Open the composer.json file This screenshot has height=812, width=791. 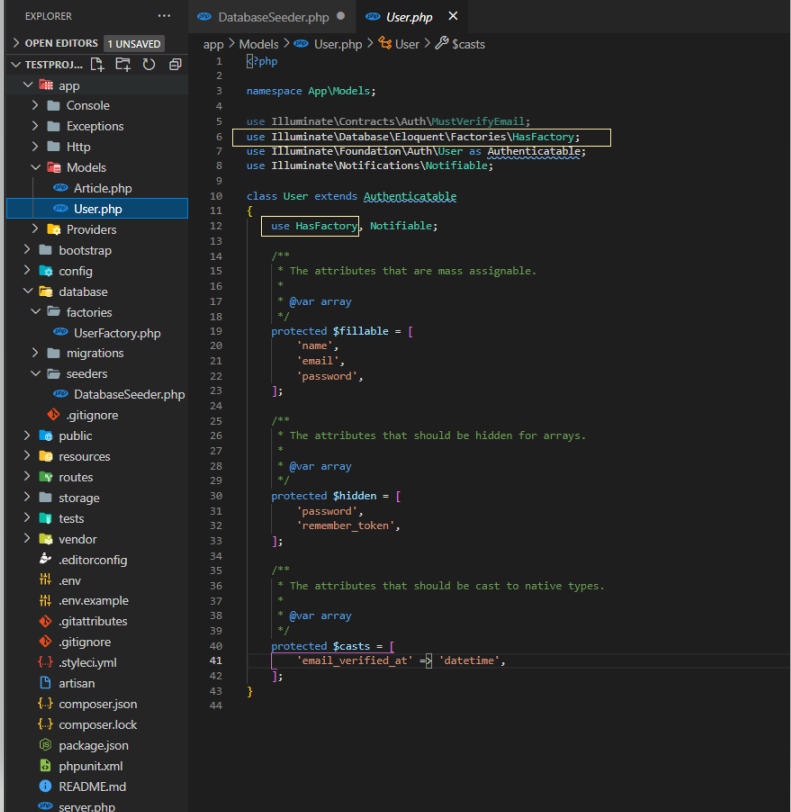tap(98, 704)
